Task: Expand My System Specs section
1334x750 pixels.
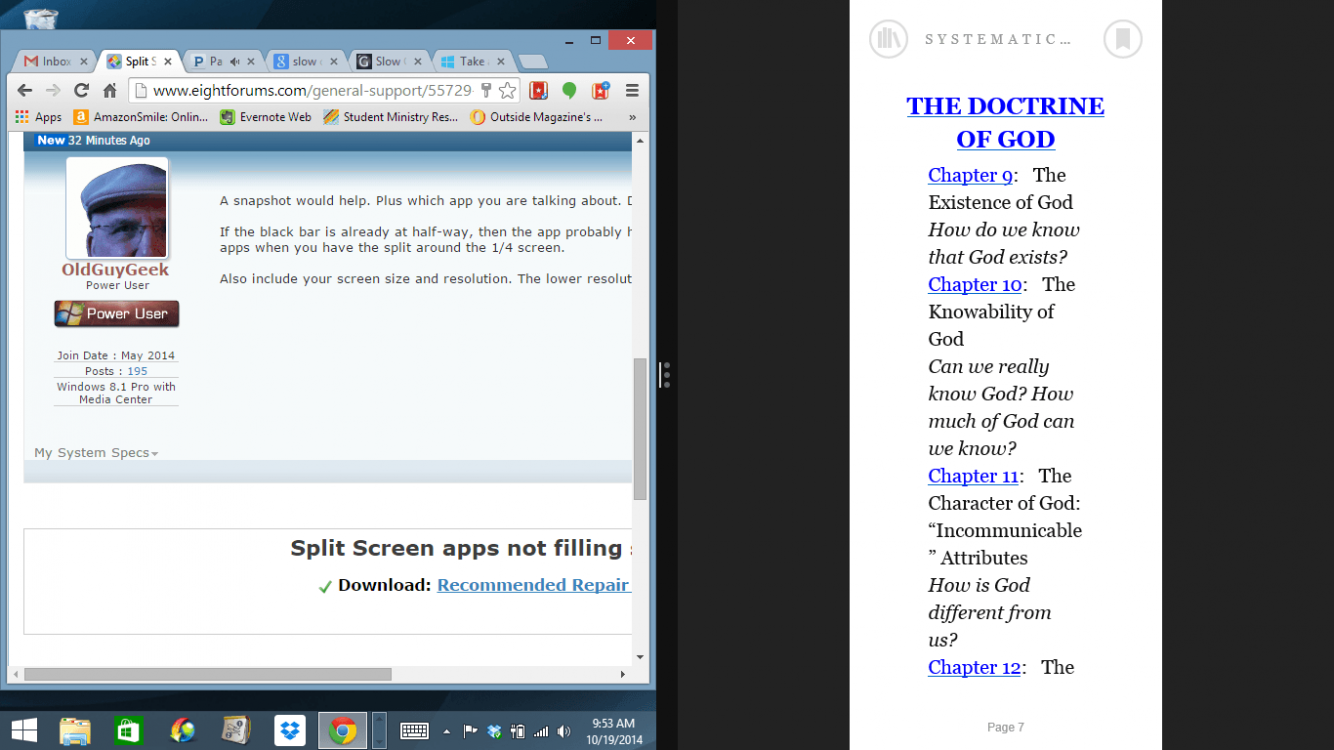Action: click(96, 453)
